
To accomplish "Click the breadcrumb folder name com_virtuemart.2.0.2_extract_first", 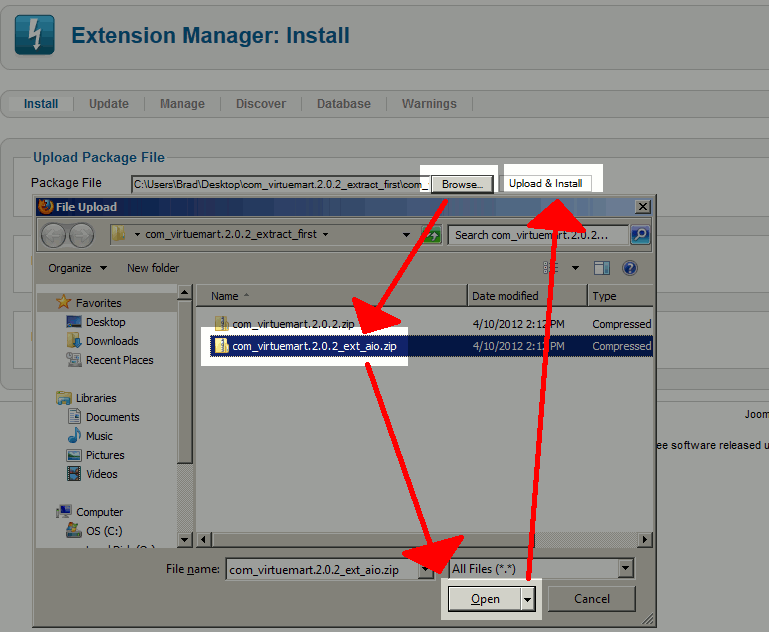I will [231, 234].
